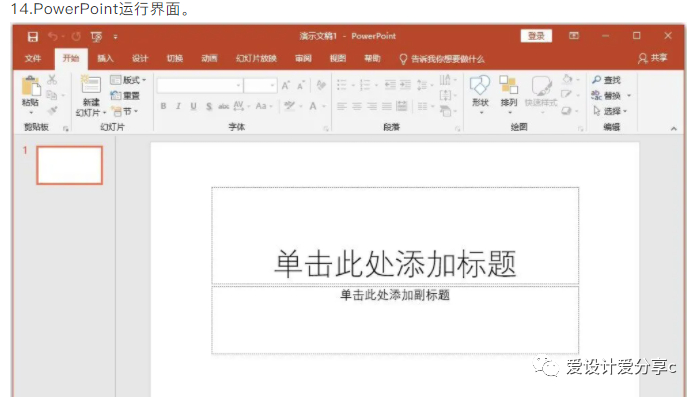This screenshot has height=397, width=699.
Task: Toggle Justify alignment
Action: click(387, 106)
